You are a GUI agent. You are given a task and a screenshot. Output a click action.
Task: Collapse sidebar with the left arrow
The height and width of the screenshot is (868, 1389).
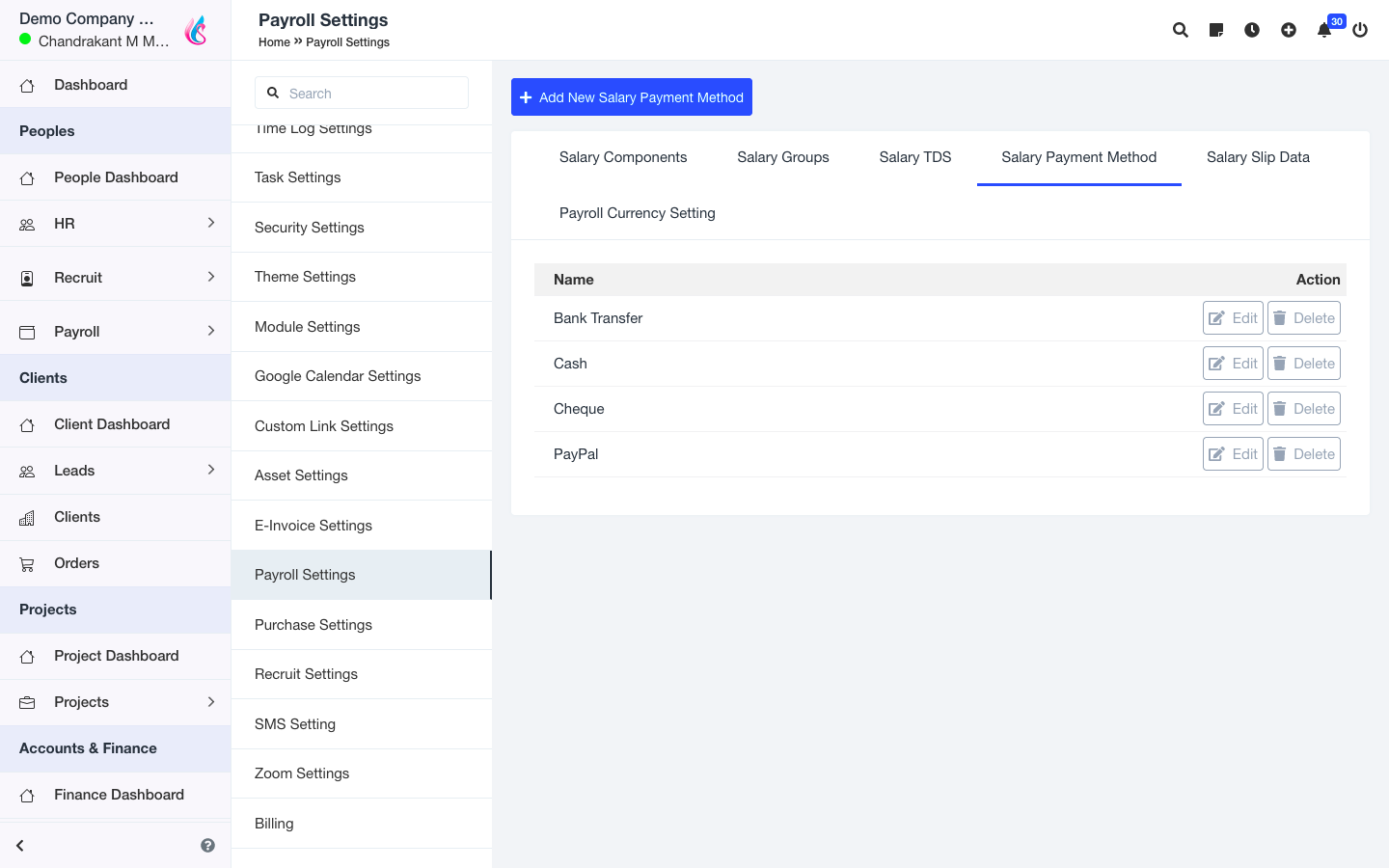pos(20,845)
